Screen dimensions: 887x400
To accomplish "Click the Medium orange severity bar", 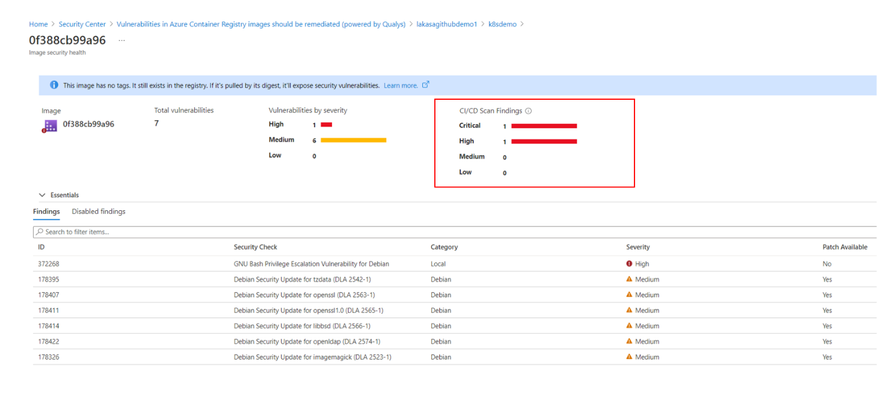I will 354,140.
